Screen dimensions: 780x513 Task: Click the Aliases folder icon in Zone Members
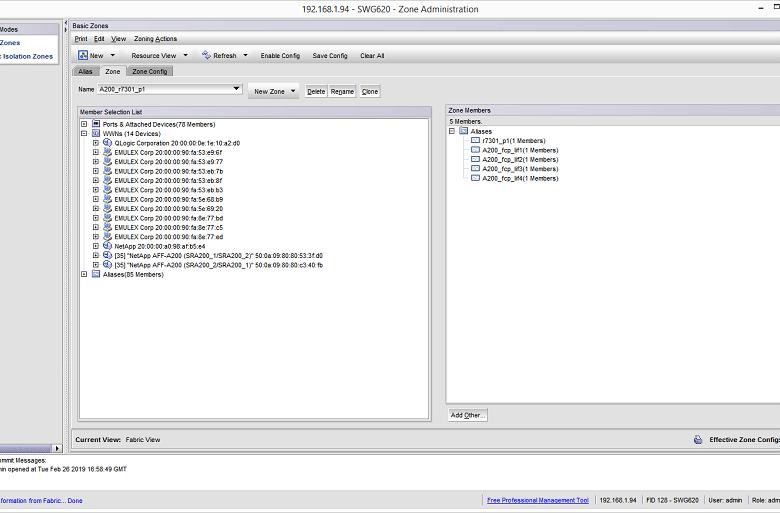pyautogui.click(x=464, y=131)
